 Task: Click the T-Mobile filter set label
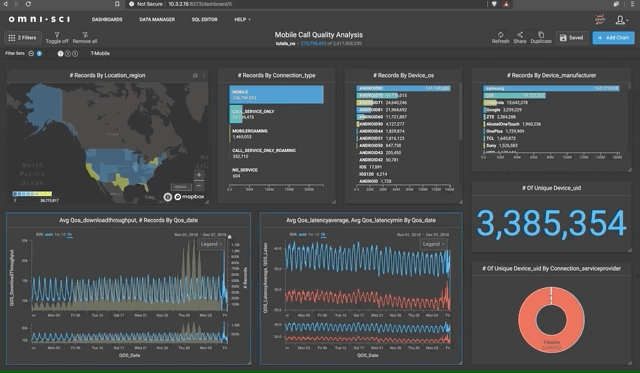100,53
